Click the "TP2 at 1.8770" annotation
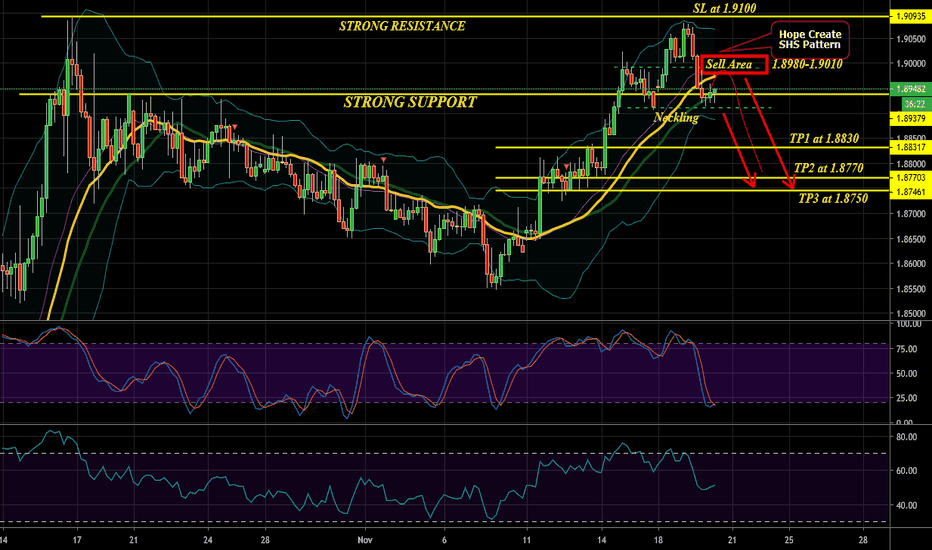 coord(830,168)
